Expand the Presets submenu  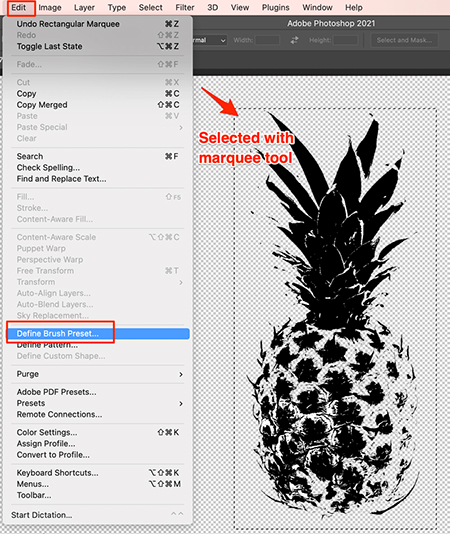click(x=98, y=403)
